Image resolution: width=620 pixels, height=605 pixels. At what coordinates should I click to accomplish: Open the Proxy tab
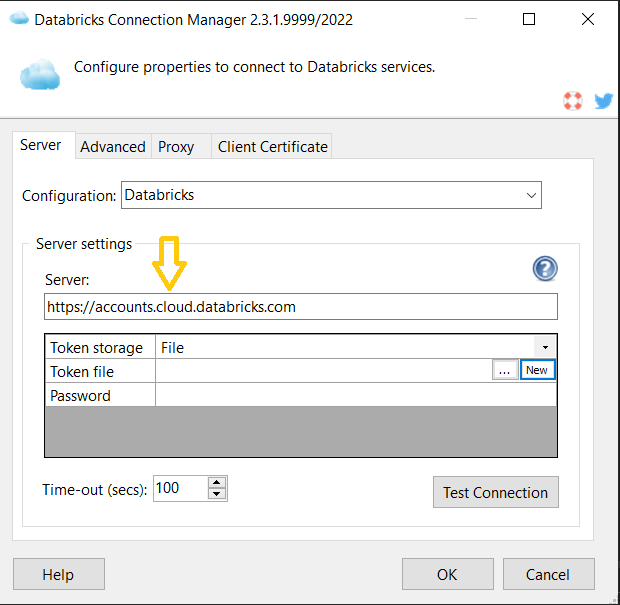coord(176,147)
